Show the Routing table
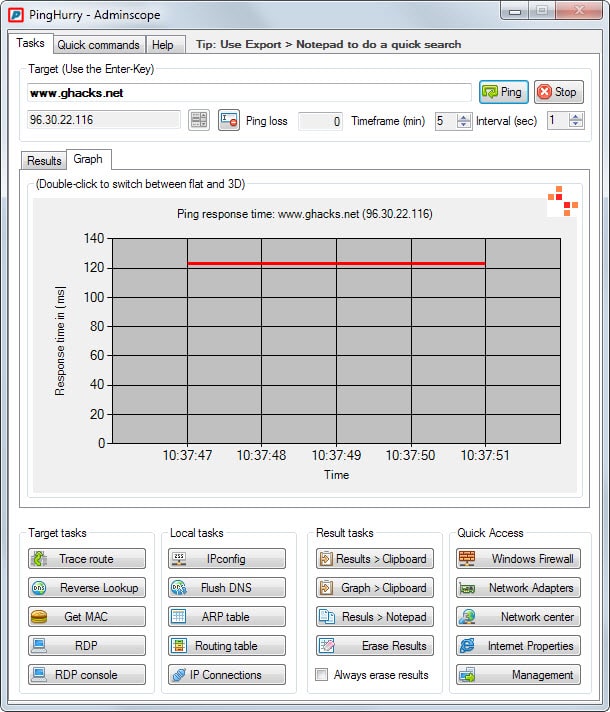610x712 pixels. (227, 646)
